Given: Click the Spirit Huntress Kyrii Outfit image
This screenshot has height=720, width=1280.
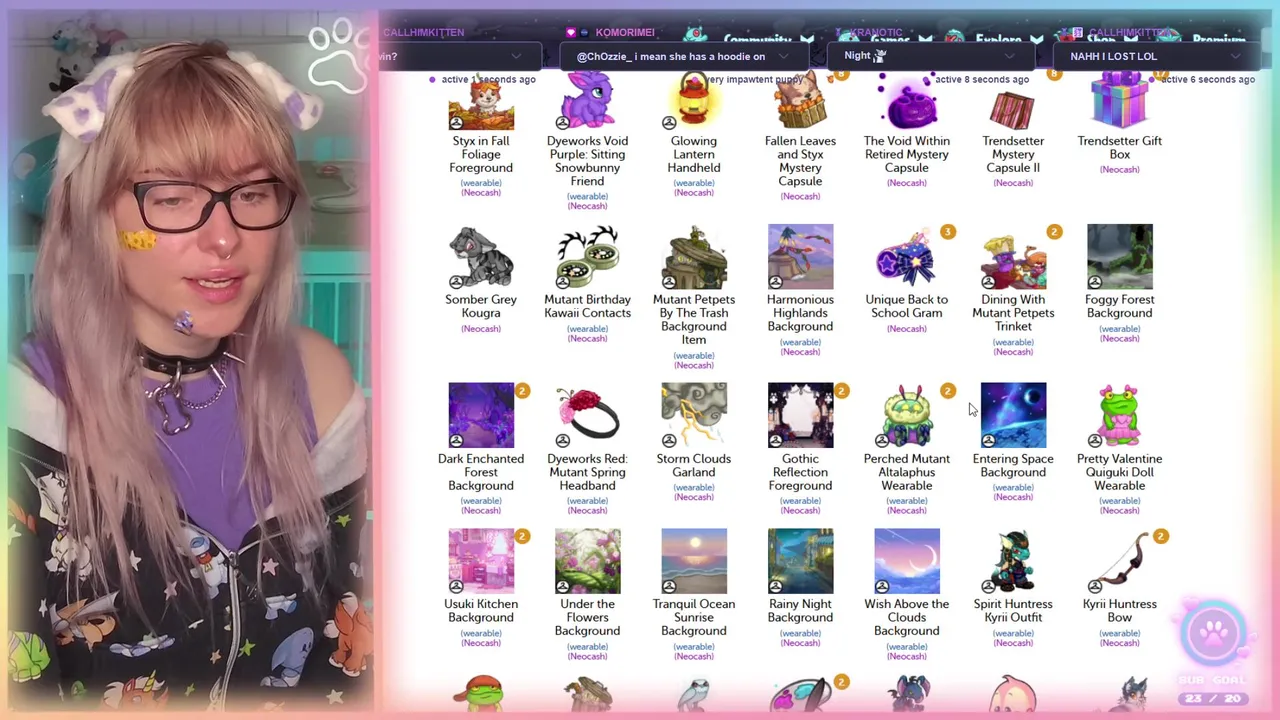Looking at the screenshot, I should tap(1013, 561).
